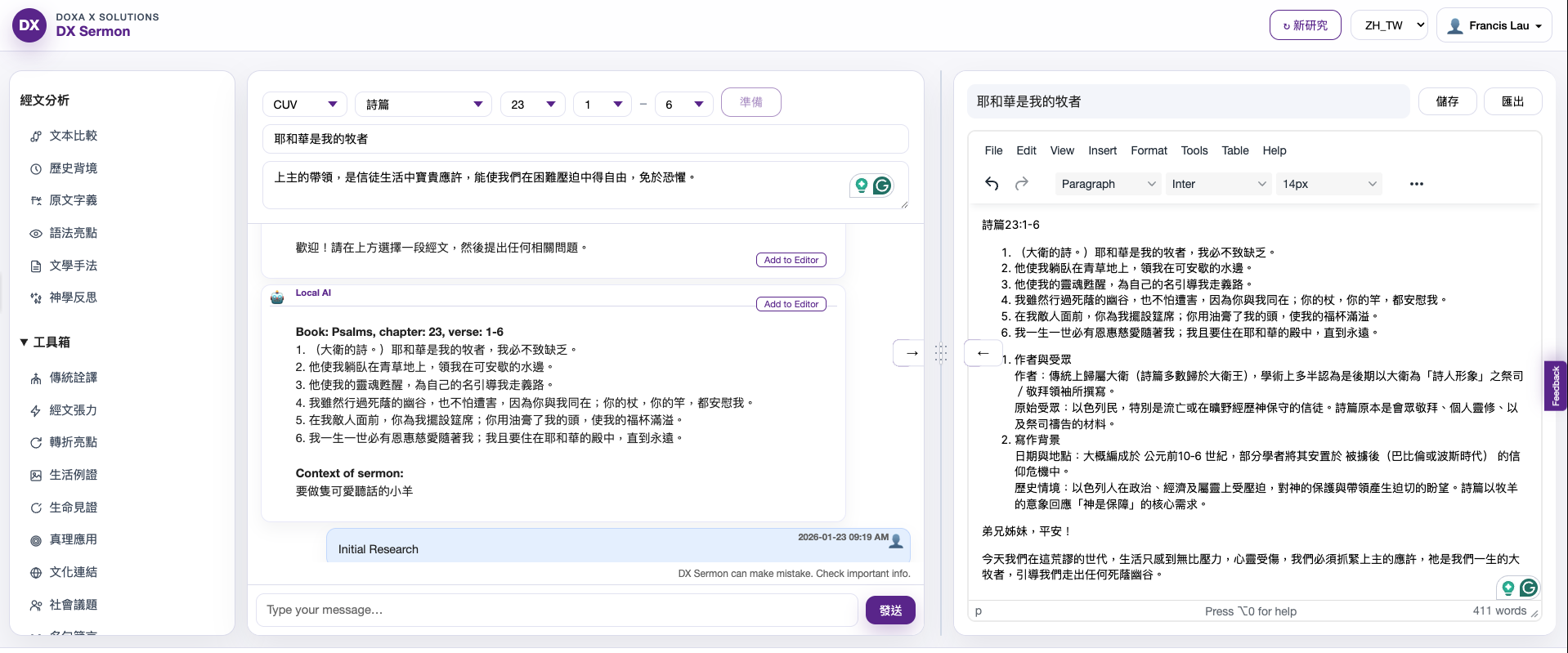Click the Type your message input field
This screenshot has width=1568, height=653.
556,610
